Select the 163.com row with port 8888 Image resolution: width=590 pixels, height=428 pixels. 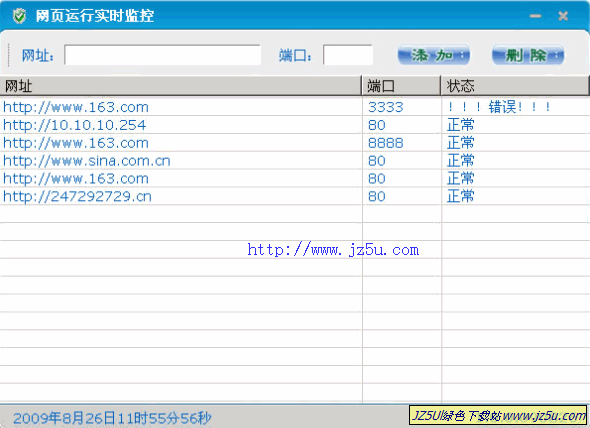tap(295, 143)
